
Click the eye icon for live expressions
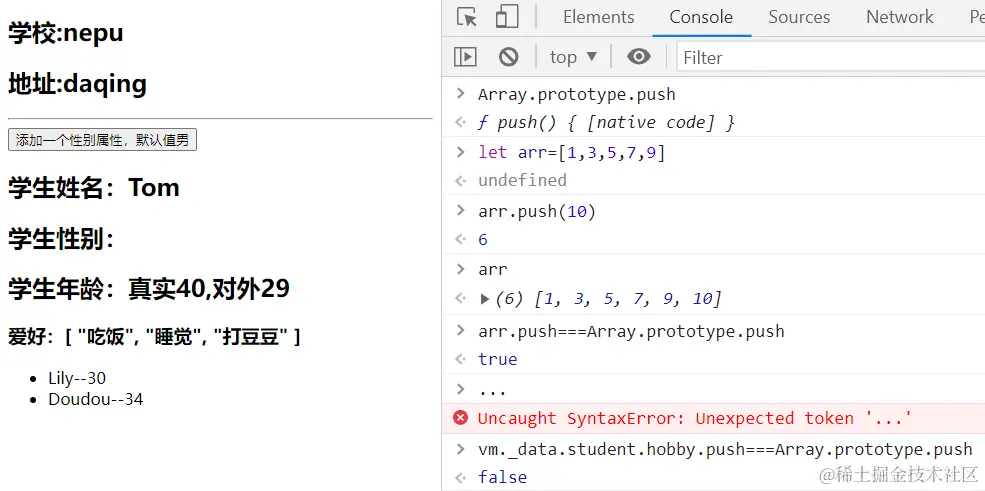(638, 57)
